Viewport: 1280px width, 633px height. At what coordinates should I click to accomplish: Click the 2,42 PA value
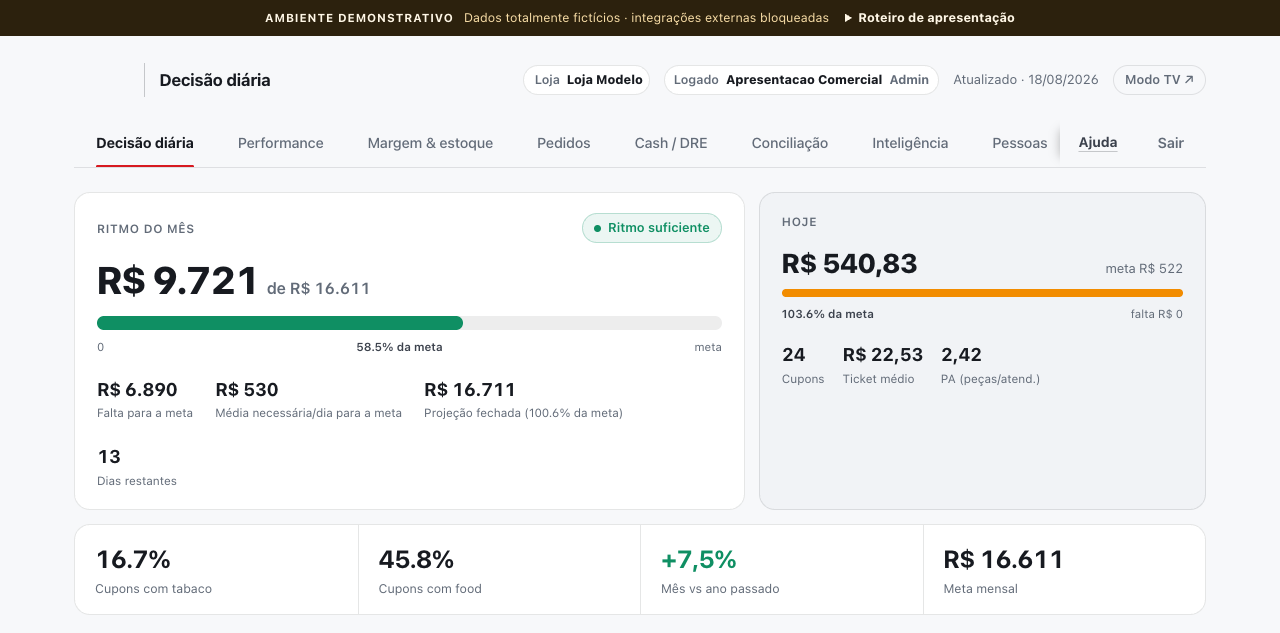click(x=961, y=355)
